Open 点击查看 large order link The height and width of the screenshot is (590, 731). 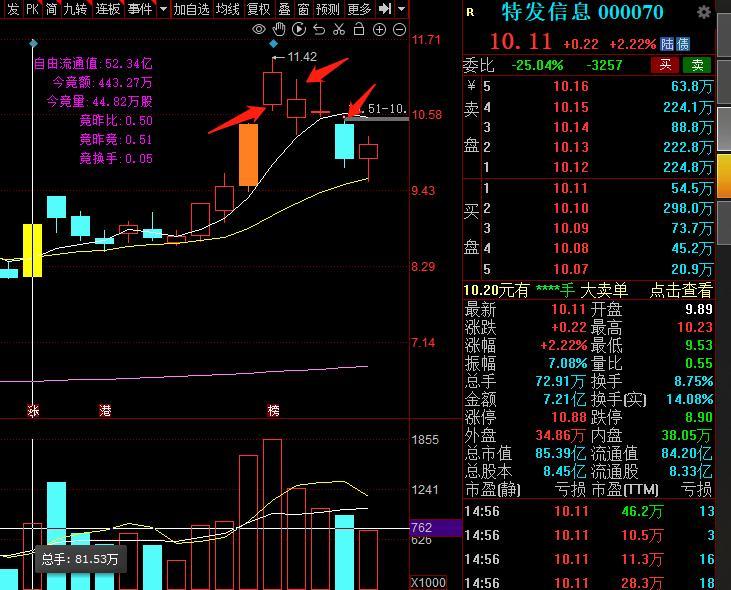(681, 290)
